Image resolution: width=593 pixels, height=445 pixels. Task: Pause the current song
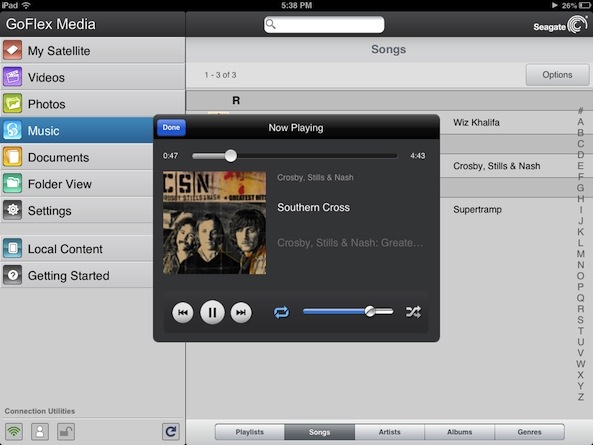point(212,312)
